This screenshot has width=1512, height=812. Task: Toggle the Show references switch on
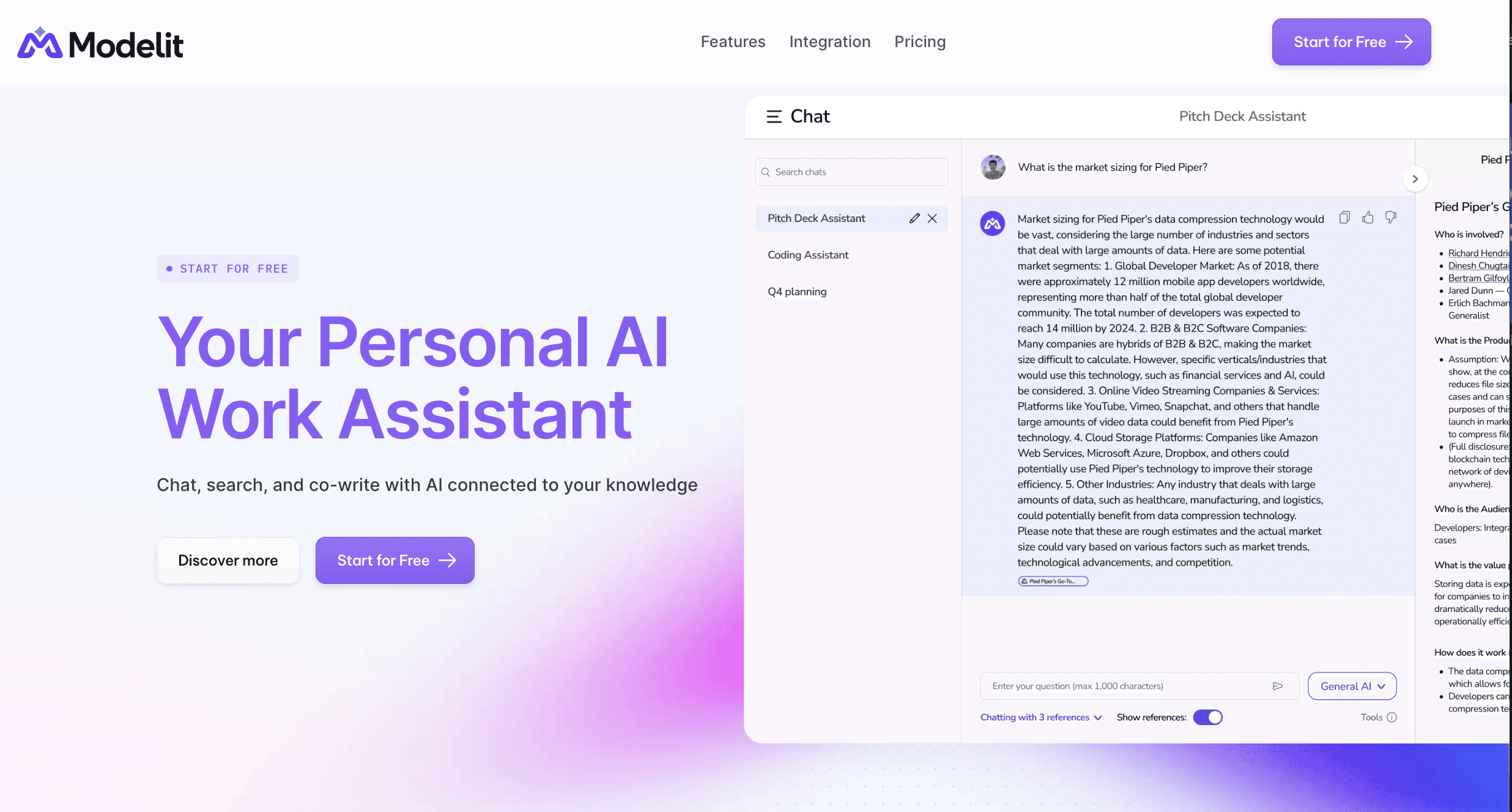click(x=1208, y=717)
